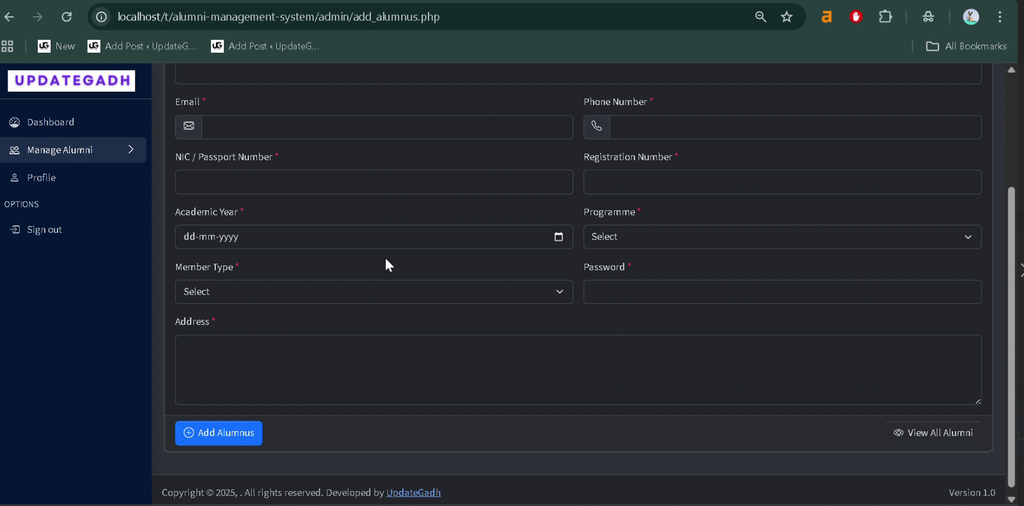Click the page's vertical scrollbar thumb

[1012, 336]
